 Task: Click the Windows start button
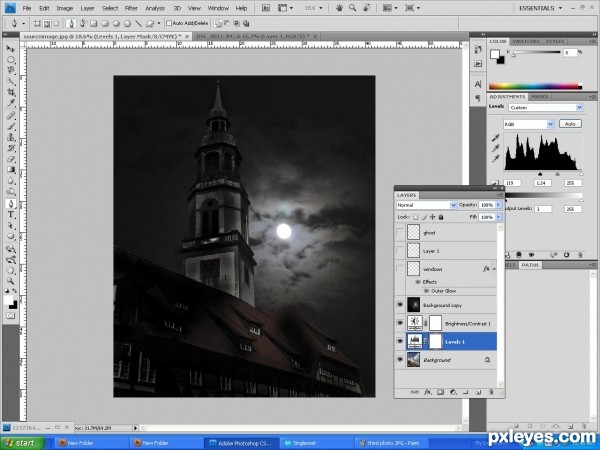click(22, 443)
